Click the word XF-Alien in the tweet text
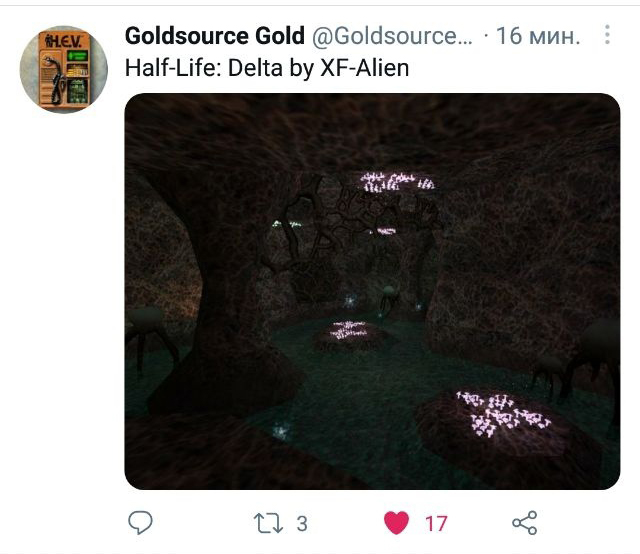The image size is (640, 554). point(364,68)
